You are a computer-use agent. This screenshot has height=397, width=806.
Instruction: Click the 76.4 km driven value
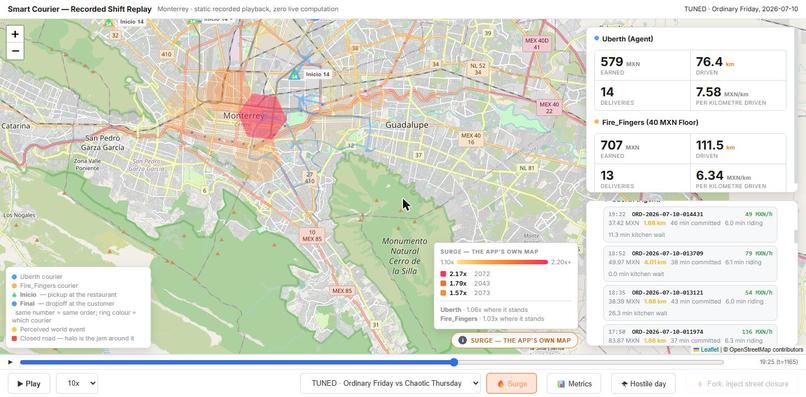click(x=709, y=62)
